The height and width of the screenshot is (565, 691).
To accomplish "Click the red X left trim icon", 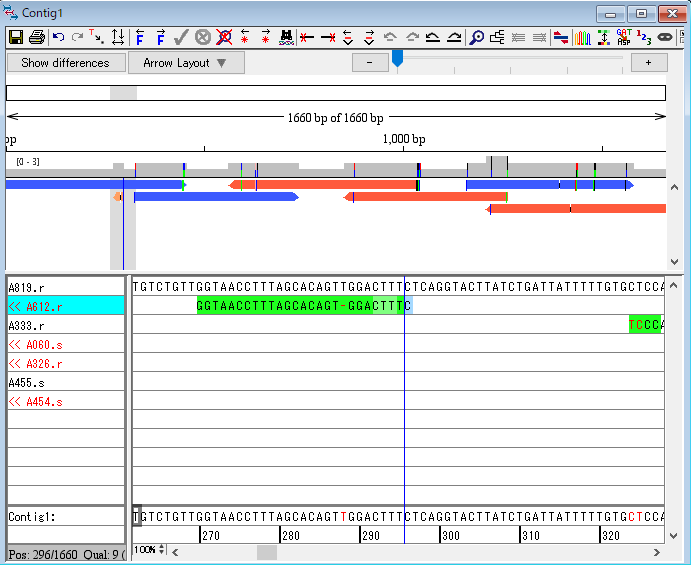I will [307, 38].
